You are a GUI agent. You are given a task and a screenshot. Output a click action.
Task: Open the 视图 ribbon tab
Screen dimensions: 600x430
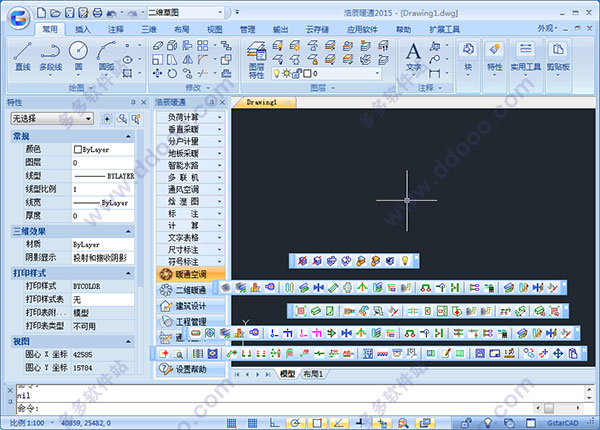tap(214, 29)
